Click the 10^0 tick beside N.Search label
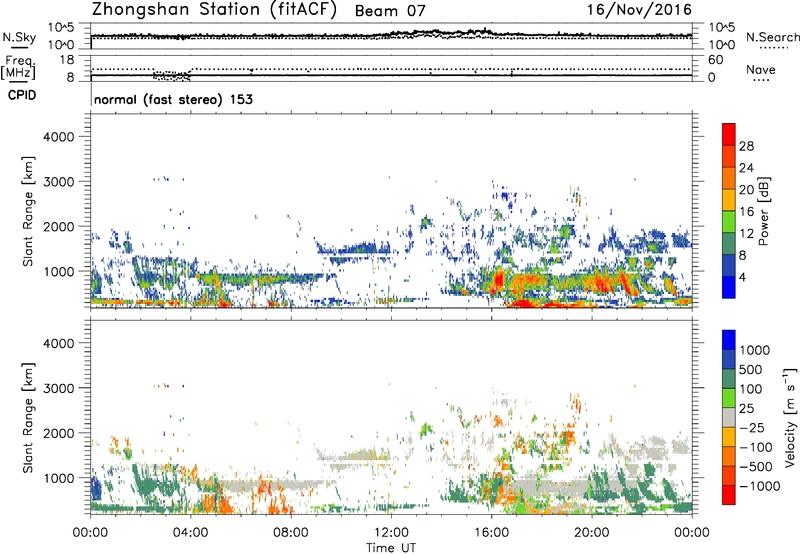The image size is (800, 554). [x=721, y=45]
